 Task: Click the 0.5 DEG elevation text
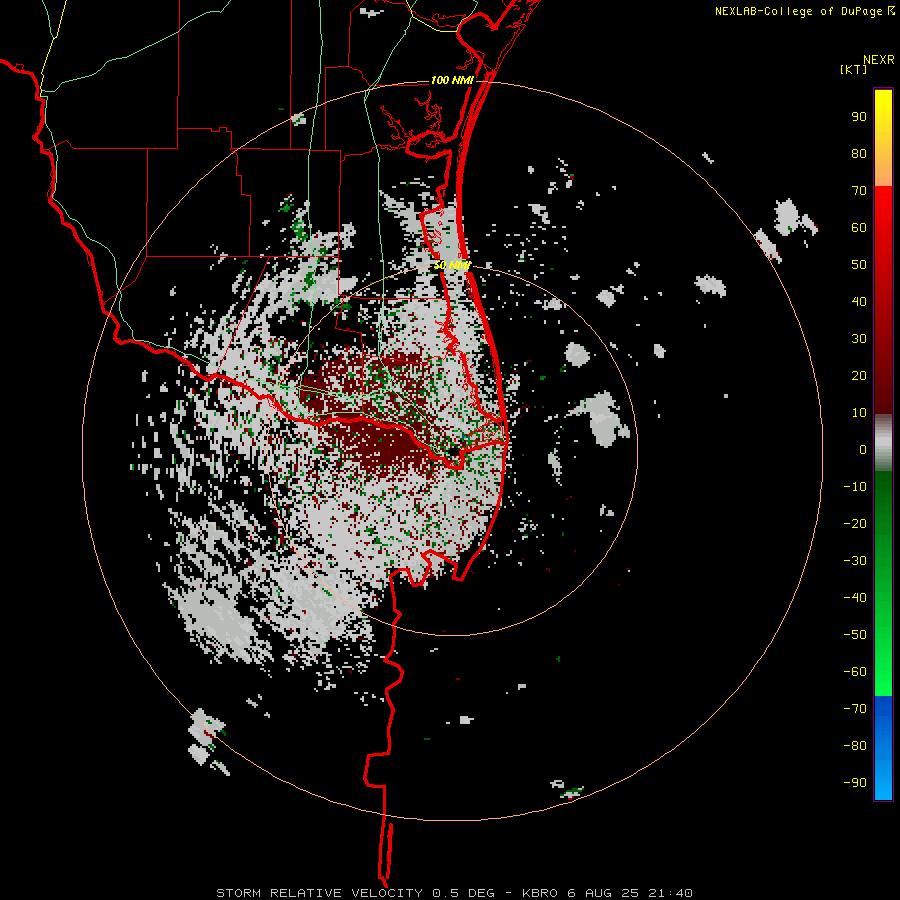coord(463,893)
